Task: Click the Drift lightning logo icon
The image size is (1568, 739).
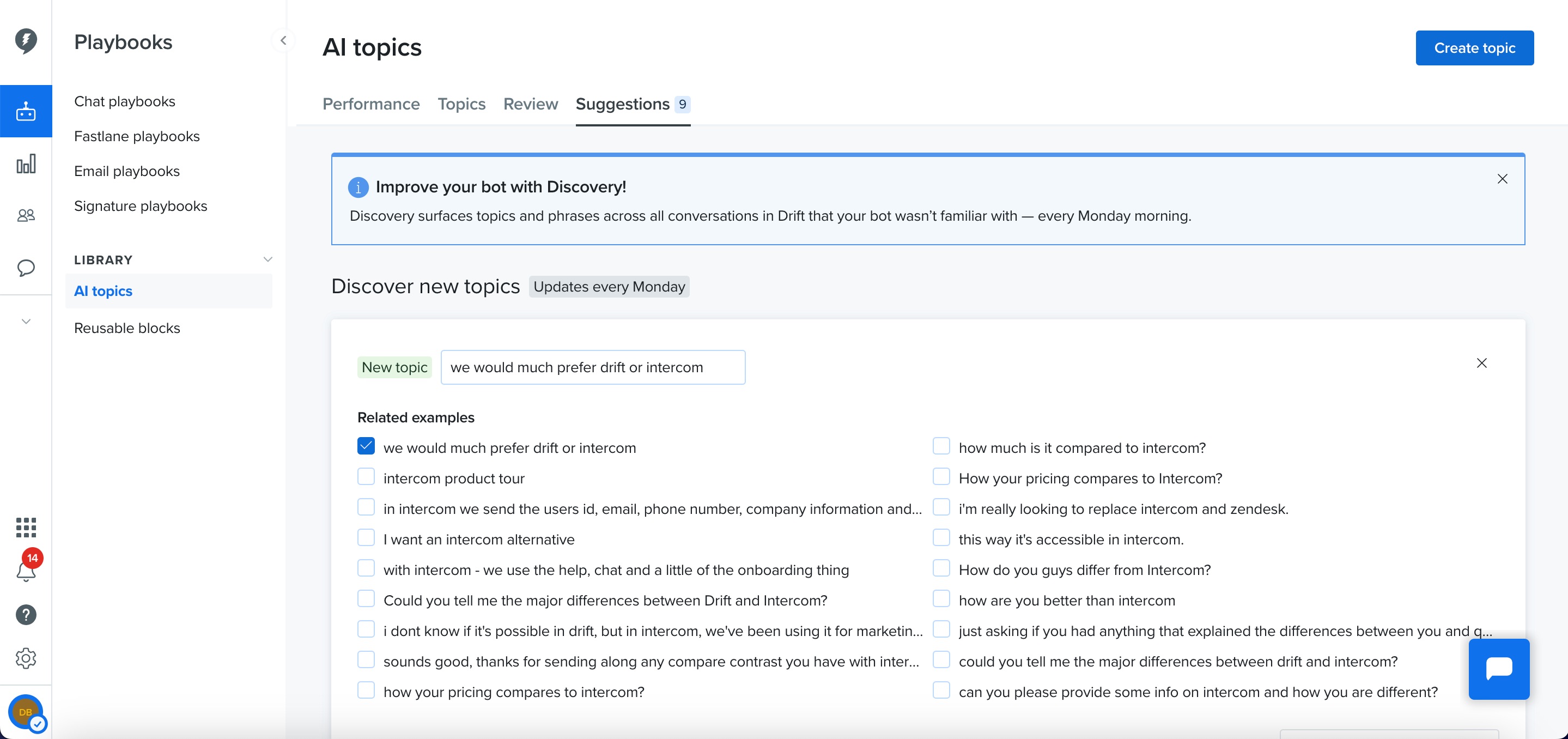Action: pyautogui.click(x=26, y=41)
